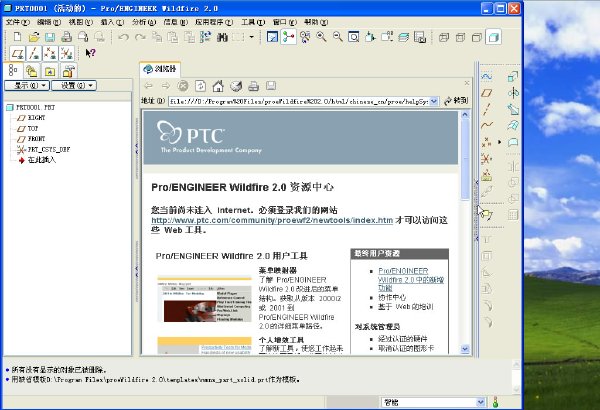
Task: Repaint the screen with the redraw icon
Action: pos(272,37)
